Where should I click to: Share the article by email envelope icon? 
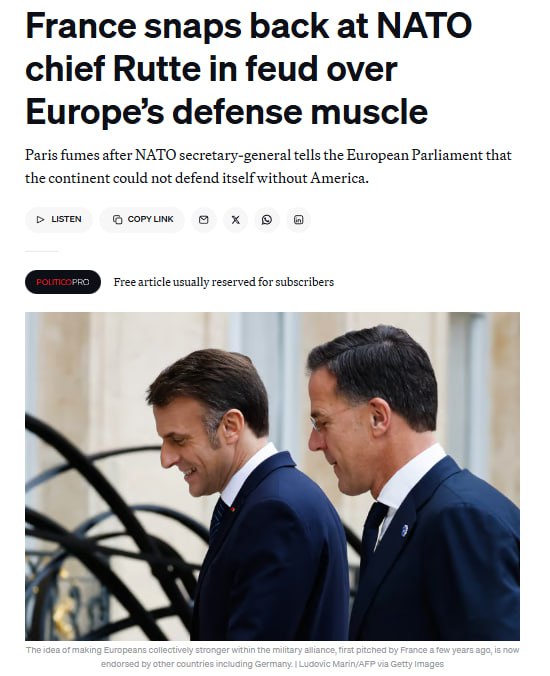tap(203, 220)
